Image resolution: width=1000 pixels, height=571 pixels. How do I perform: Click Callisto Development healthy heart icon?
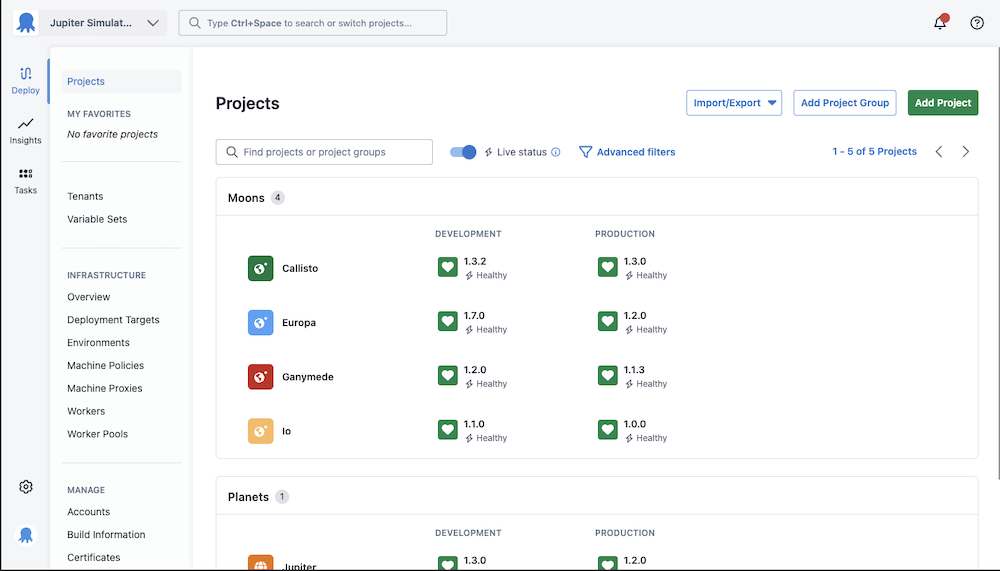(x=448, y=267)
